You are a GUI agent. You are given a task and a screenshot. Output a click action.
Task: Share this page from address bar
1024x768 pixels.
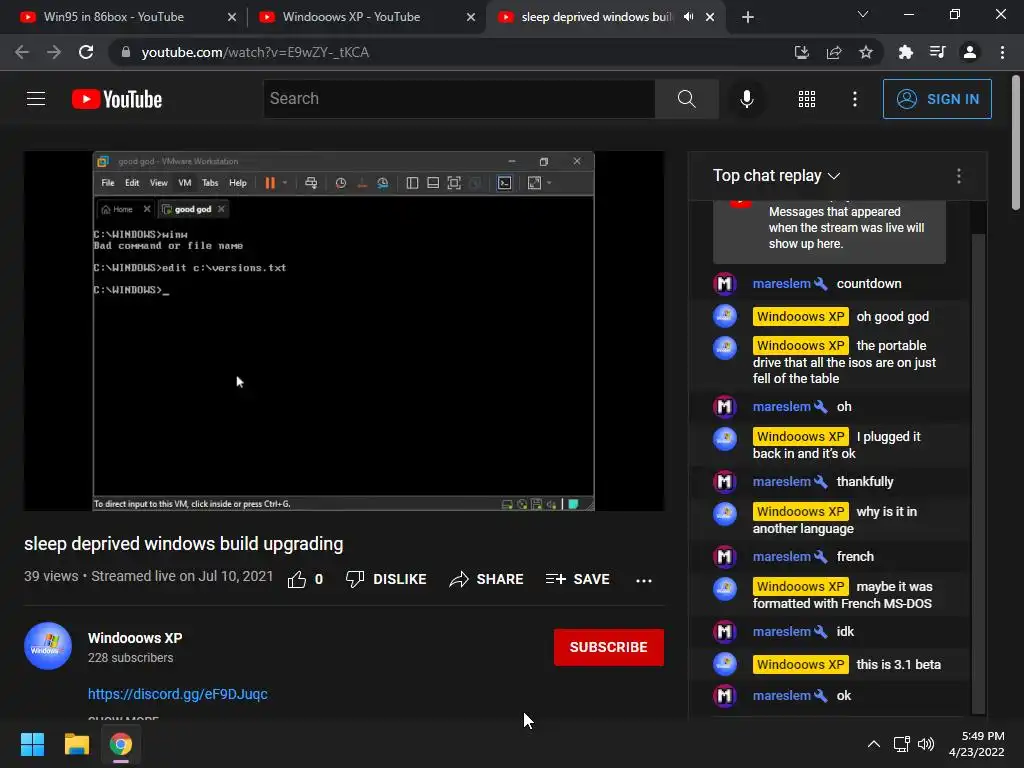tap(833, 52)
